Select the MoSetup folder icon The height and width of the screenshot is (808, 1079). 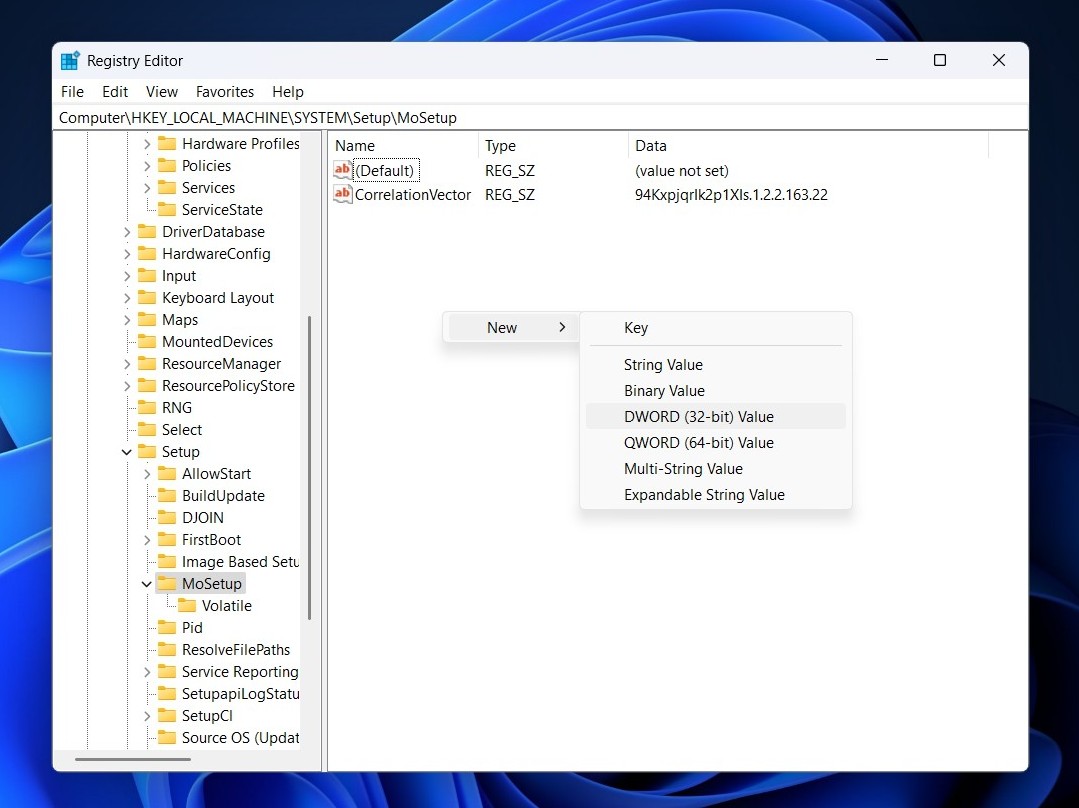point(166,583)
